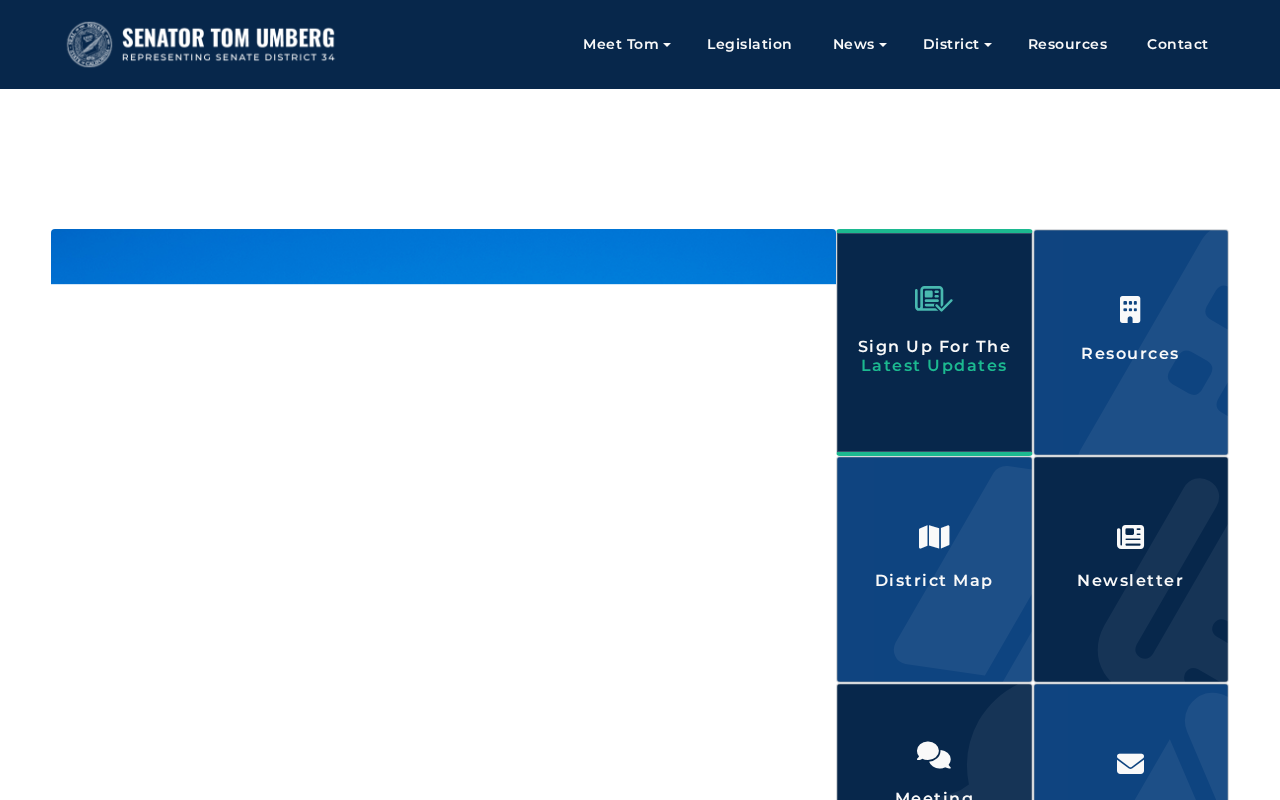The image size is (1280, 800).
Task: Open the Contact menu item
Action: pyautogui.click(x=1177, y=44)
